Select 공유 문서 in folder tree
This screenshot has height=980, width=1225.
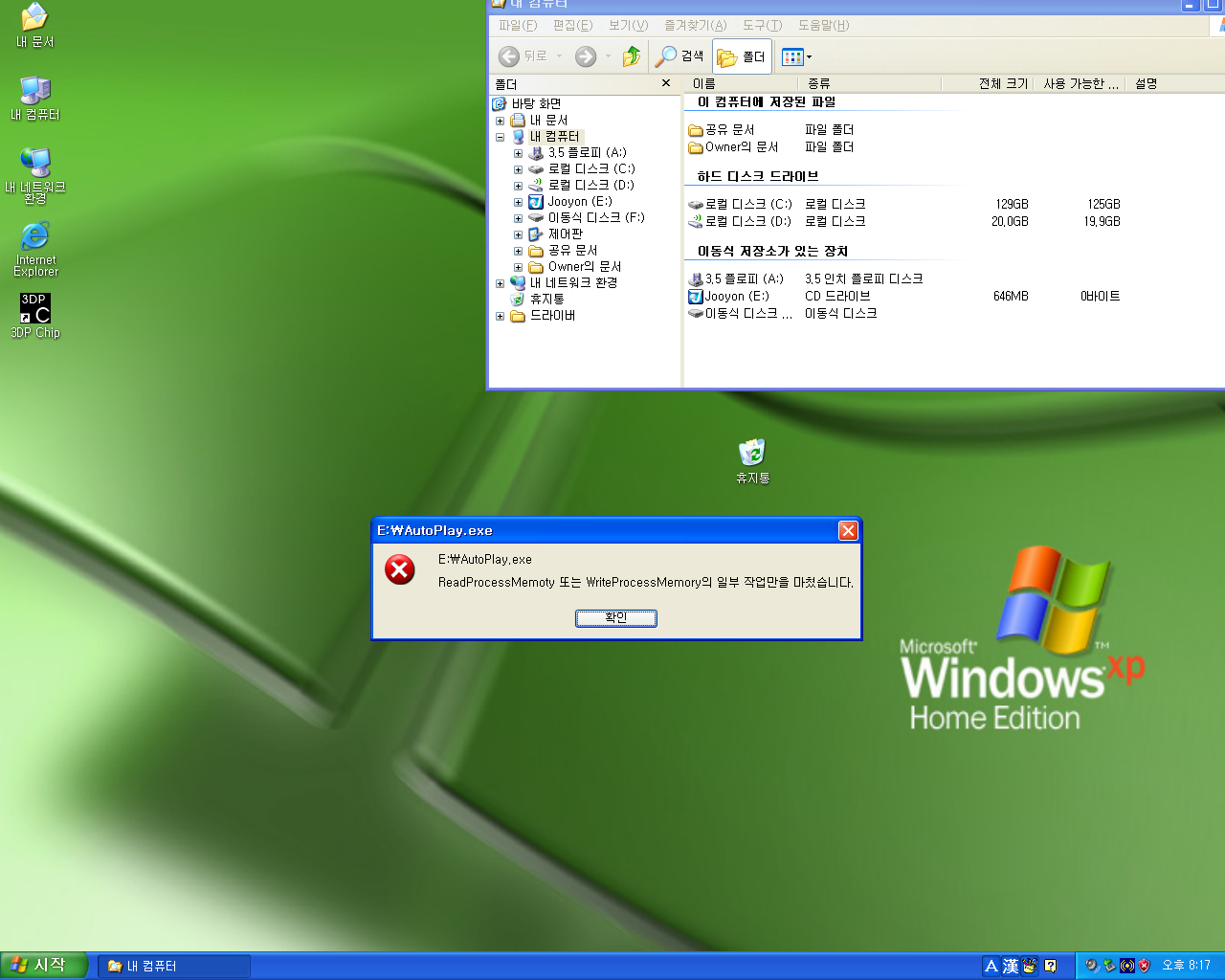(x=563, y=251)
